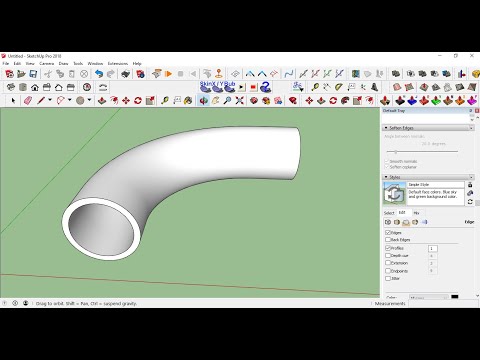
Task: Enable the Jitter checkbox
Action: 388,278
